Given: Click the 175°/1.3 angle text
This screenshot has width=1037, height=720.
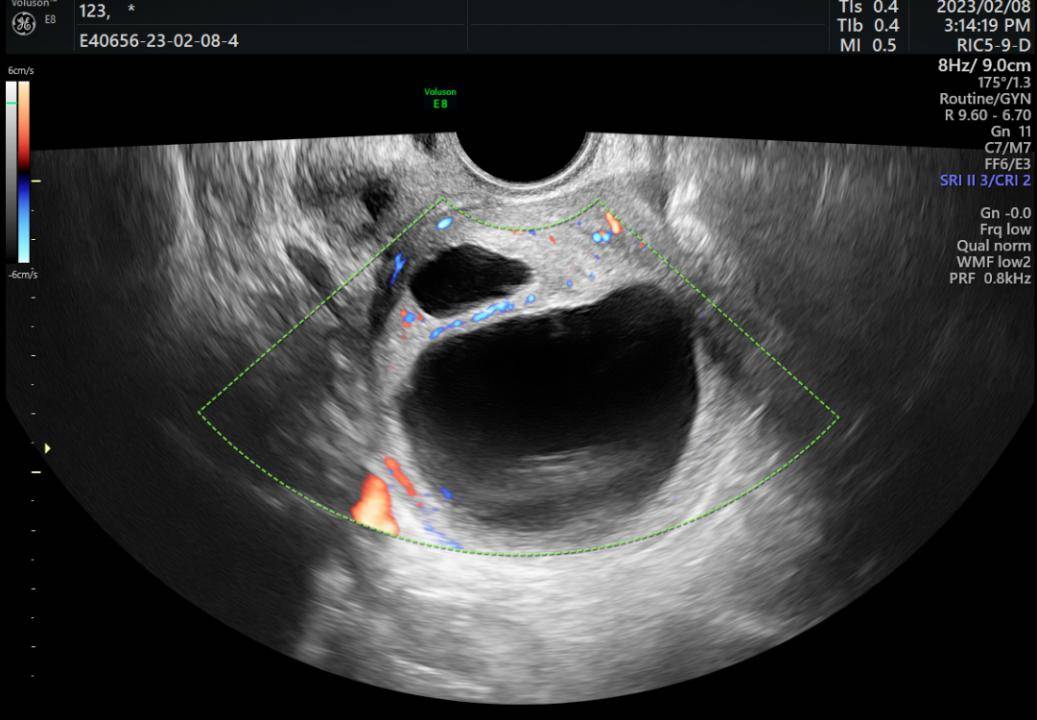Looking at the screenshot, I should click(x=1004, y=83).
